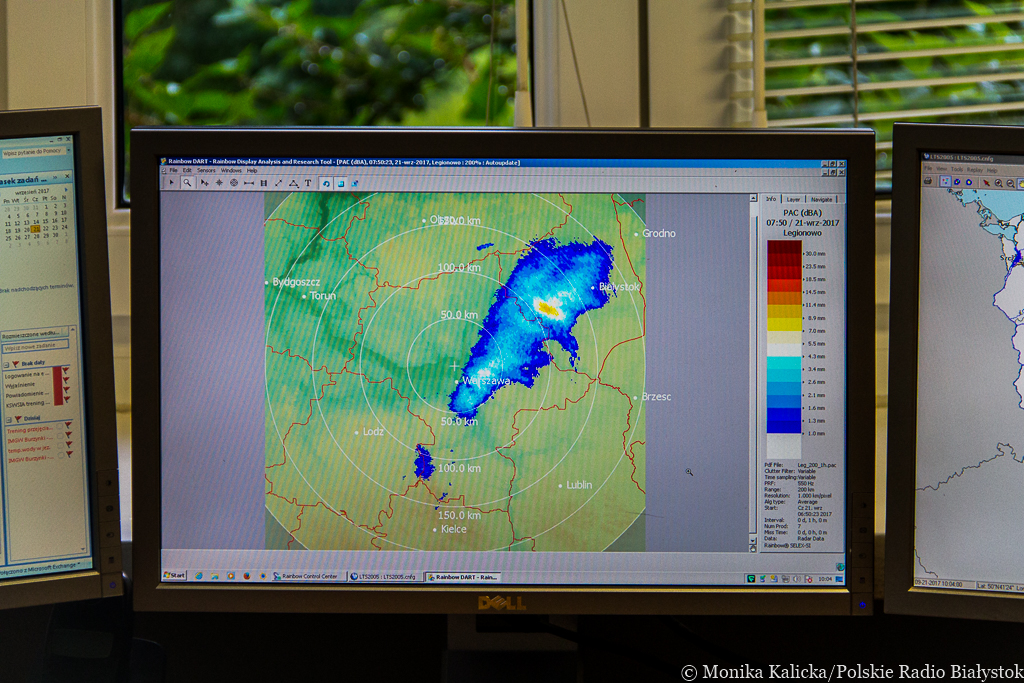Collapse the Dzisiaj task group
Screen dimensions: 1024x683
[6, 418]
